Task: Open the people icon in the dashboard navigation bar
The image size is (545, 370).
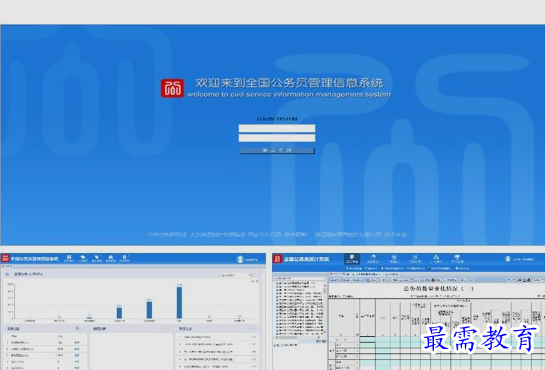Action: tap(111, 258)
